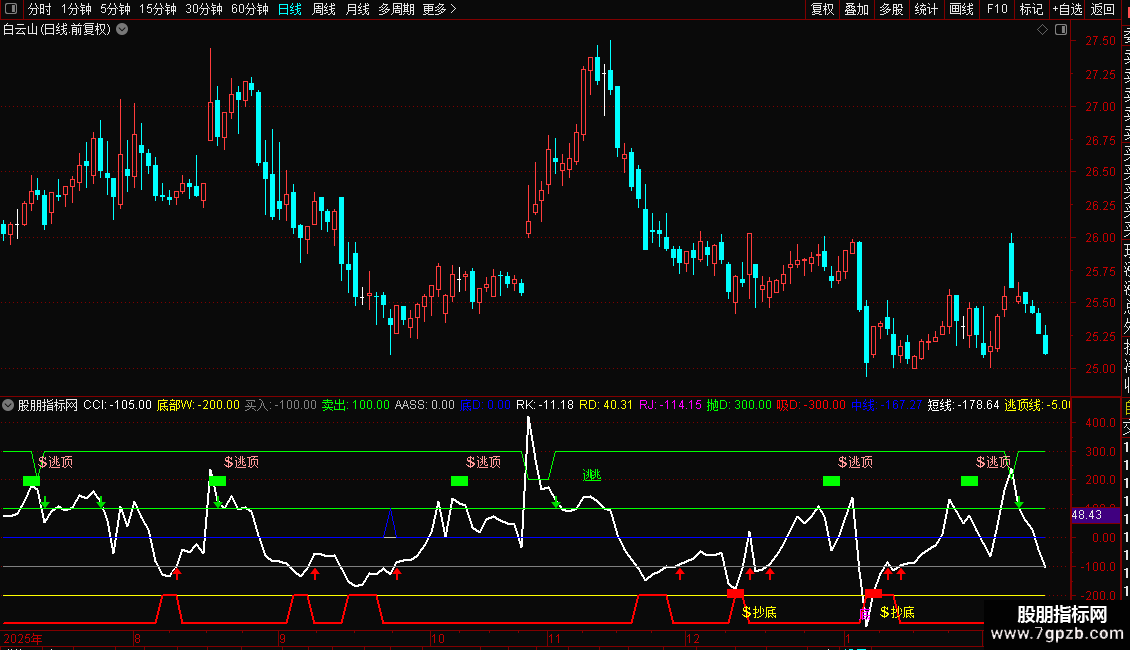This screenshot has width=1130, height=650.
Task: Click the F10 company info button
Action: [997, 9]
